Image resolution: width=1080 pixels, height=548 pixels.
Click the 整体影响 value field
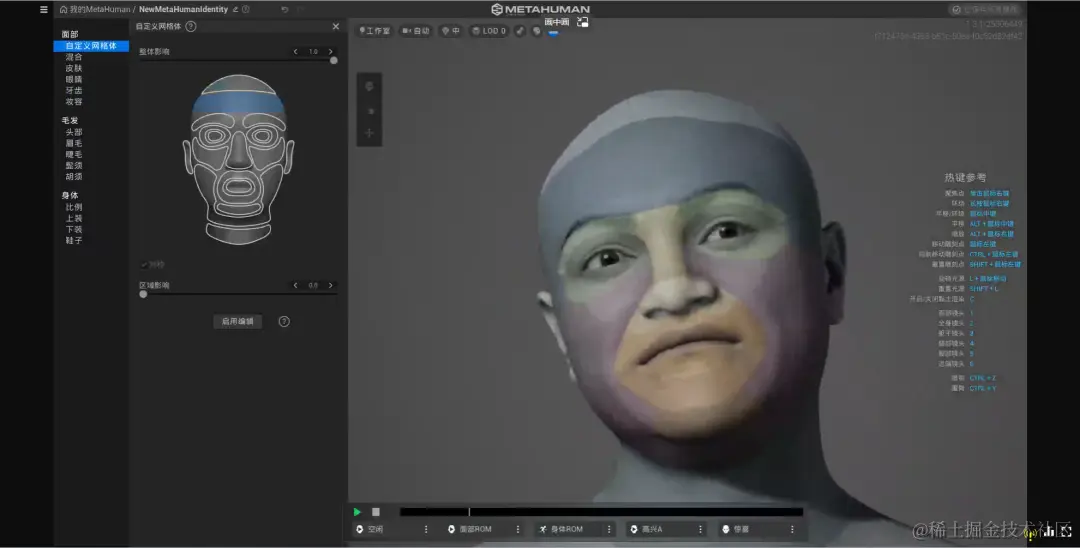point(313,52)
